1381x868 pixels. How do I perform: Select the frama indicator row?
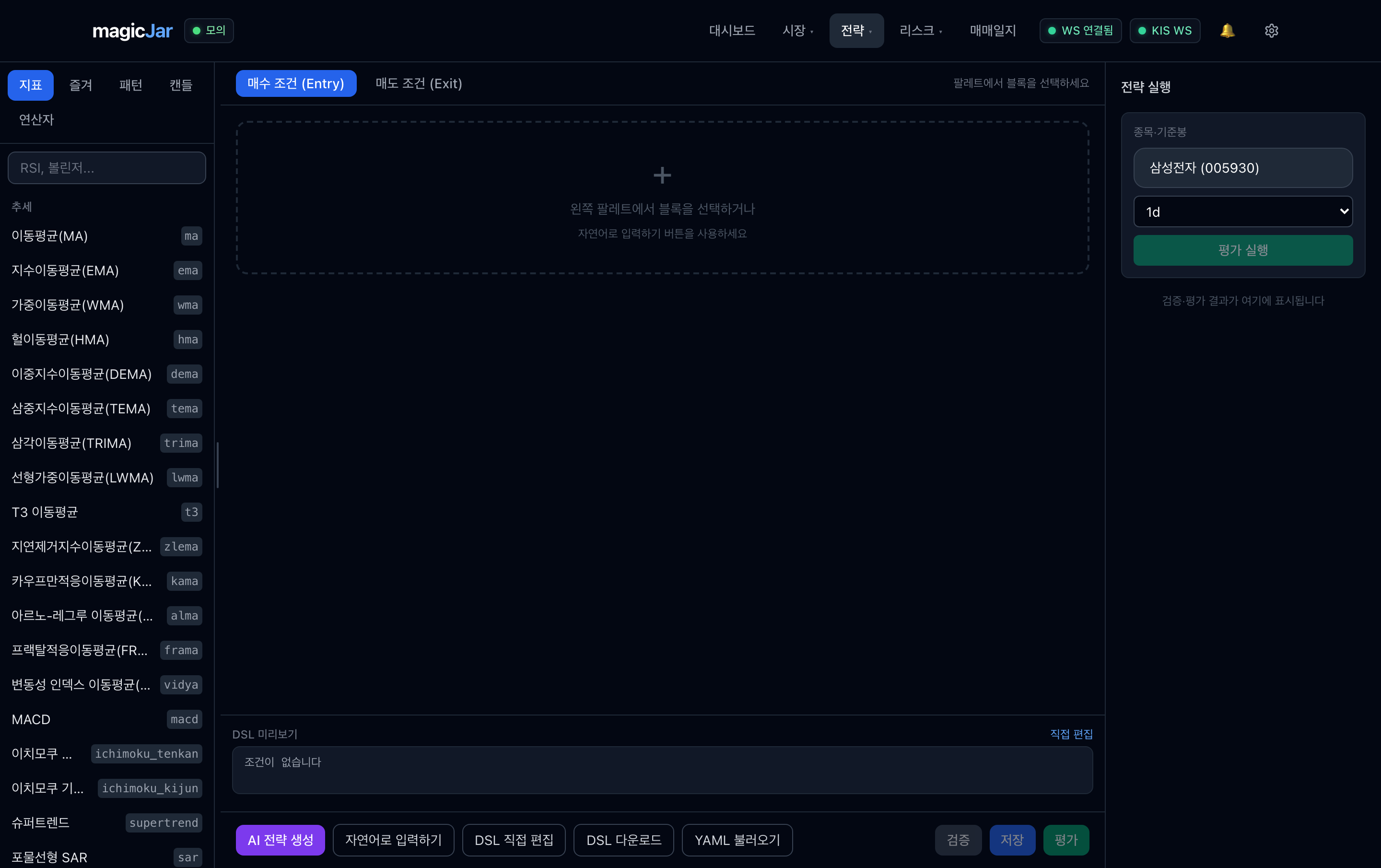point(106,650)
